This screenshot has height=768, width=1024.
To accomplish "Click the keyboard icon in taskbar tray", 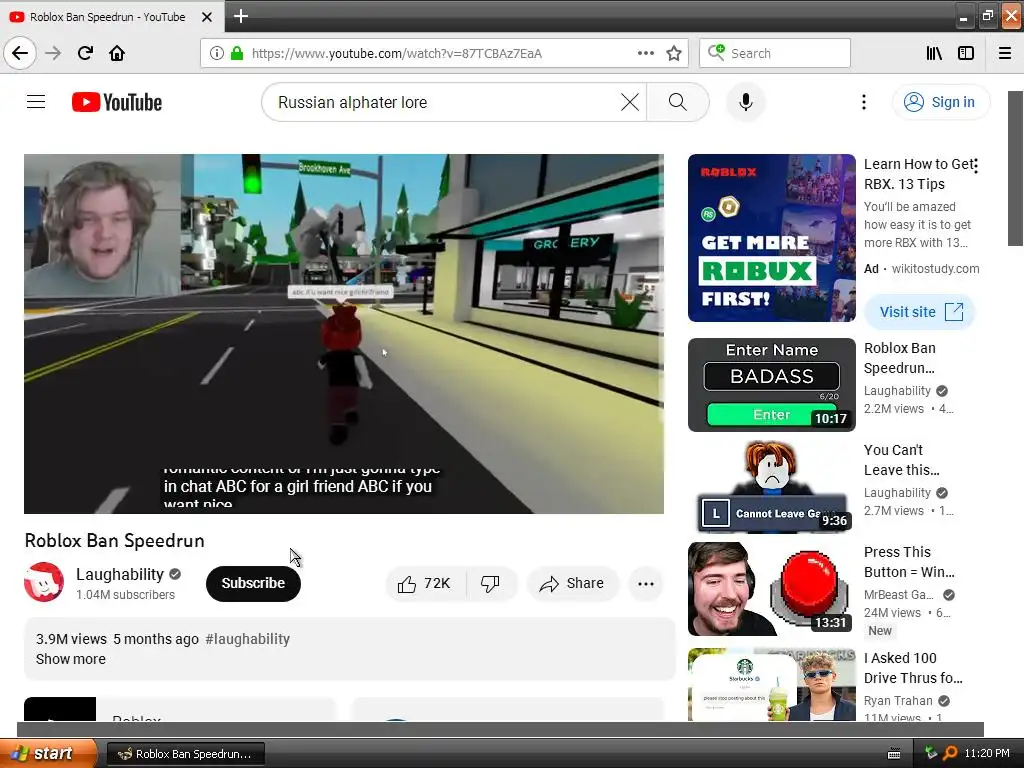I will click(894, 754).
